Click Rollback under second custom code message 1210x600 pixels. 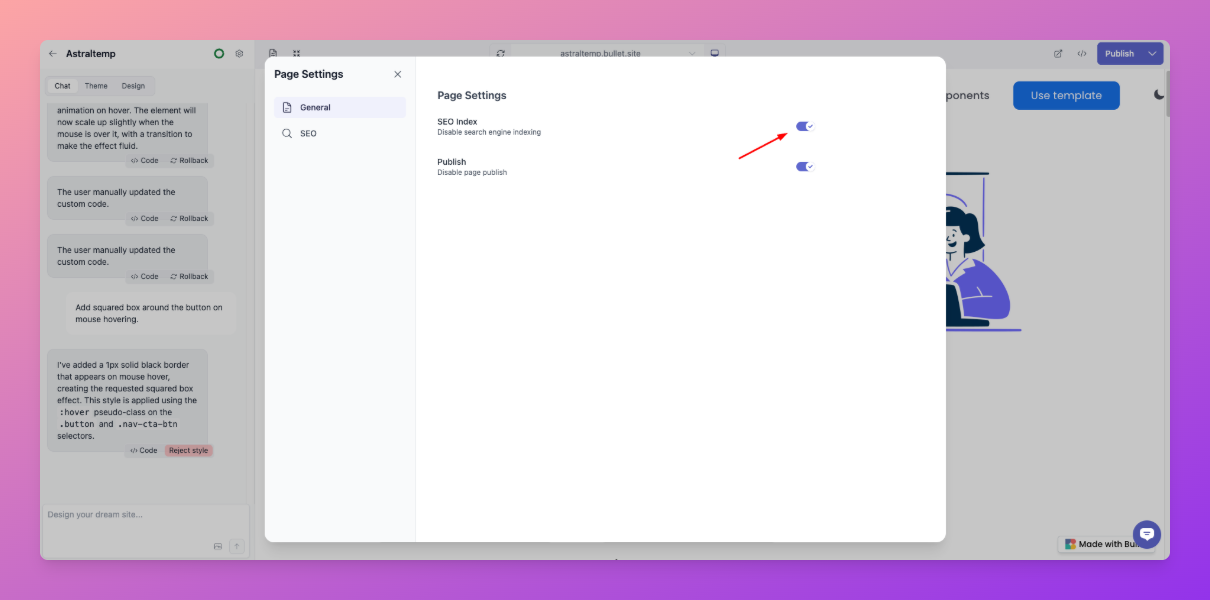coord(189,276)
